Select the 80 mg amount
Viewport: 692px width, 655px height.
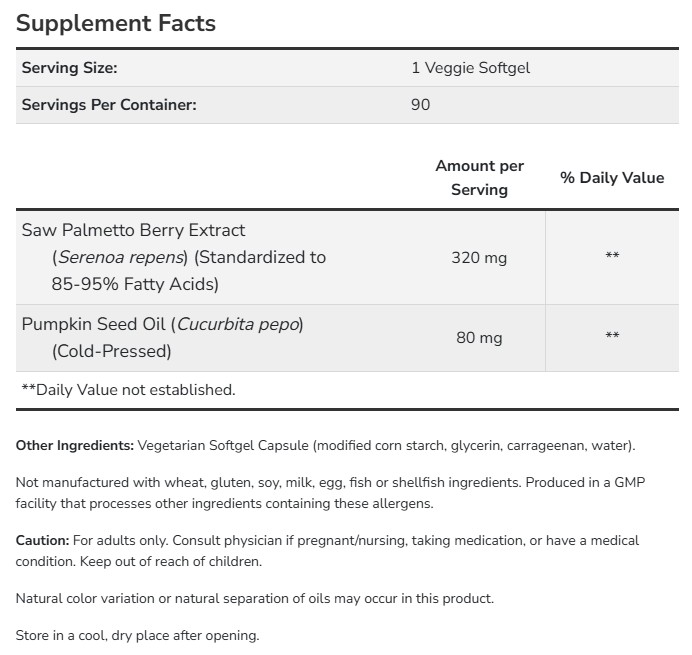tap(479, 338)
